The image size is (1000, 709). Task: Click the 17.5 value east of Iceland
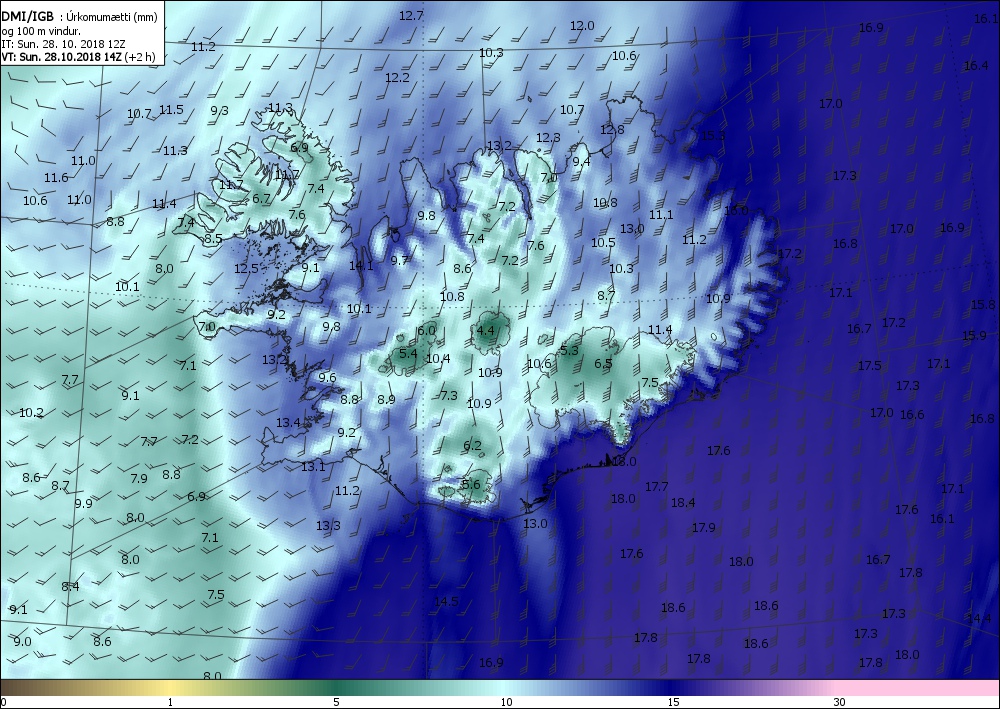click(x=869, y=366)
